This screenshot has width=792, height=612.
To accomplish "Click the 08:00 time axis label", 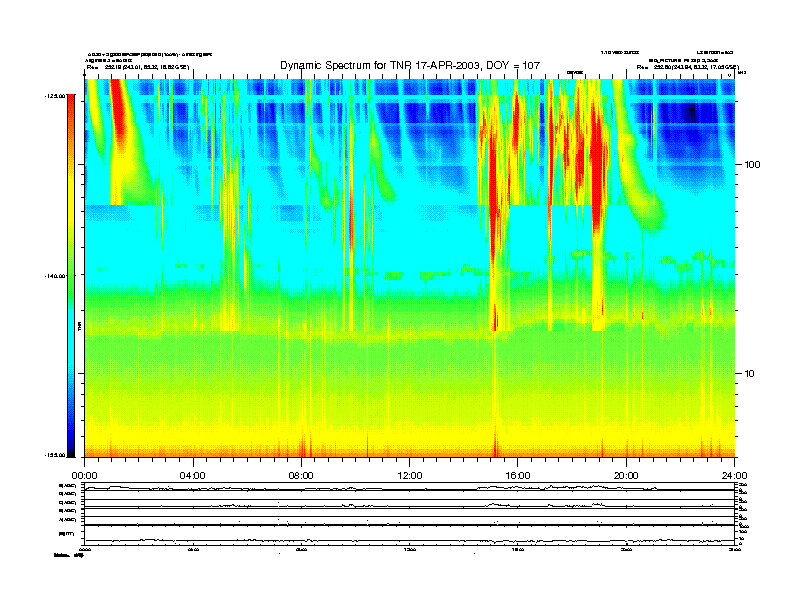I will pos(301,475).
